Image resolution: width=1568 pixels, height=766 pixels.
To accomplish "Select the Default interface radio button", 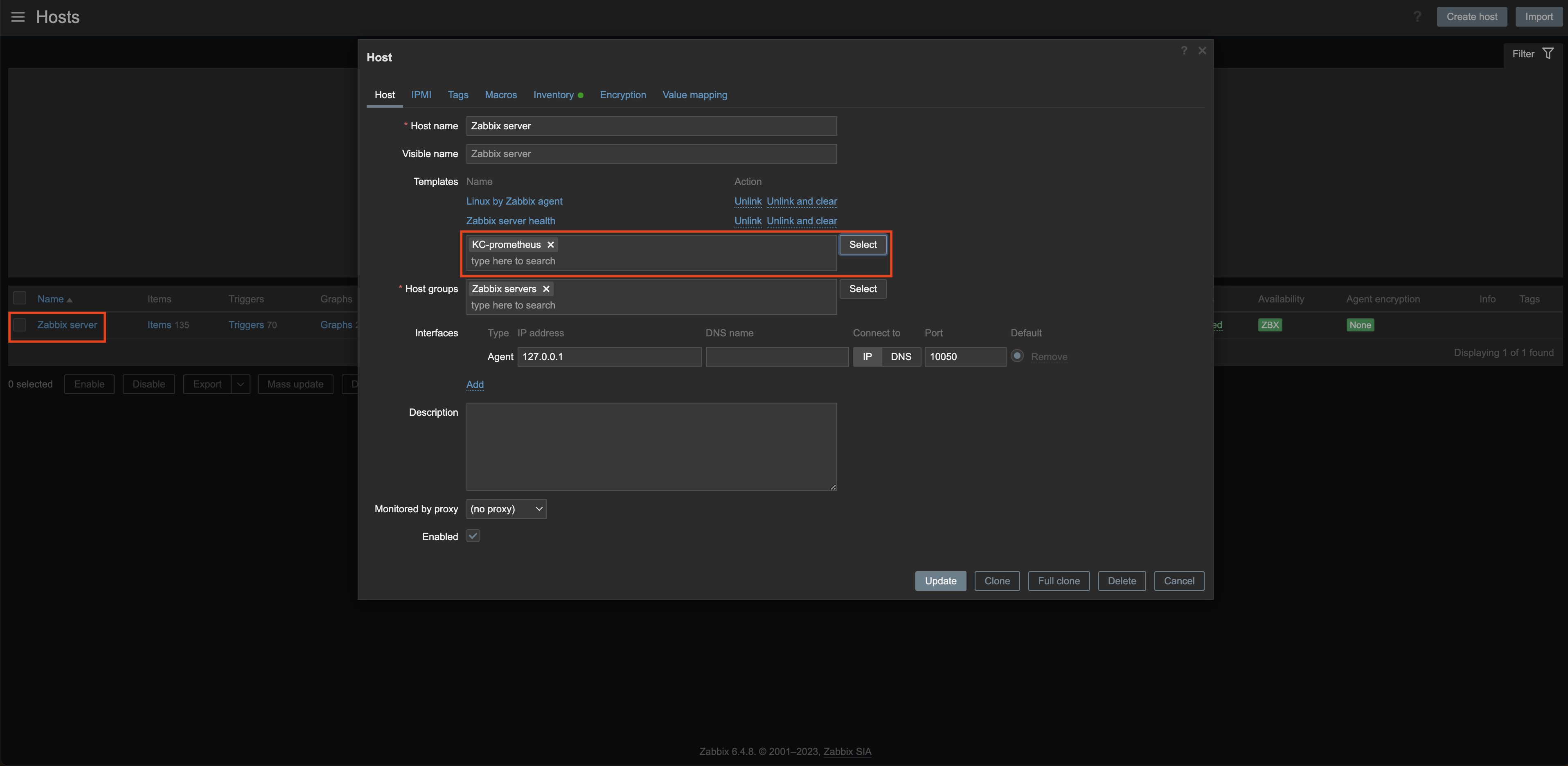I will [x=1017, y=356].
